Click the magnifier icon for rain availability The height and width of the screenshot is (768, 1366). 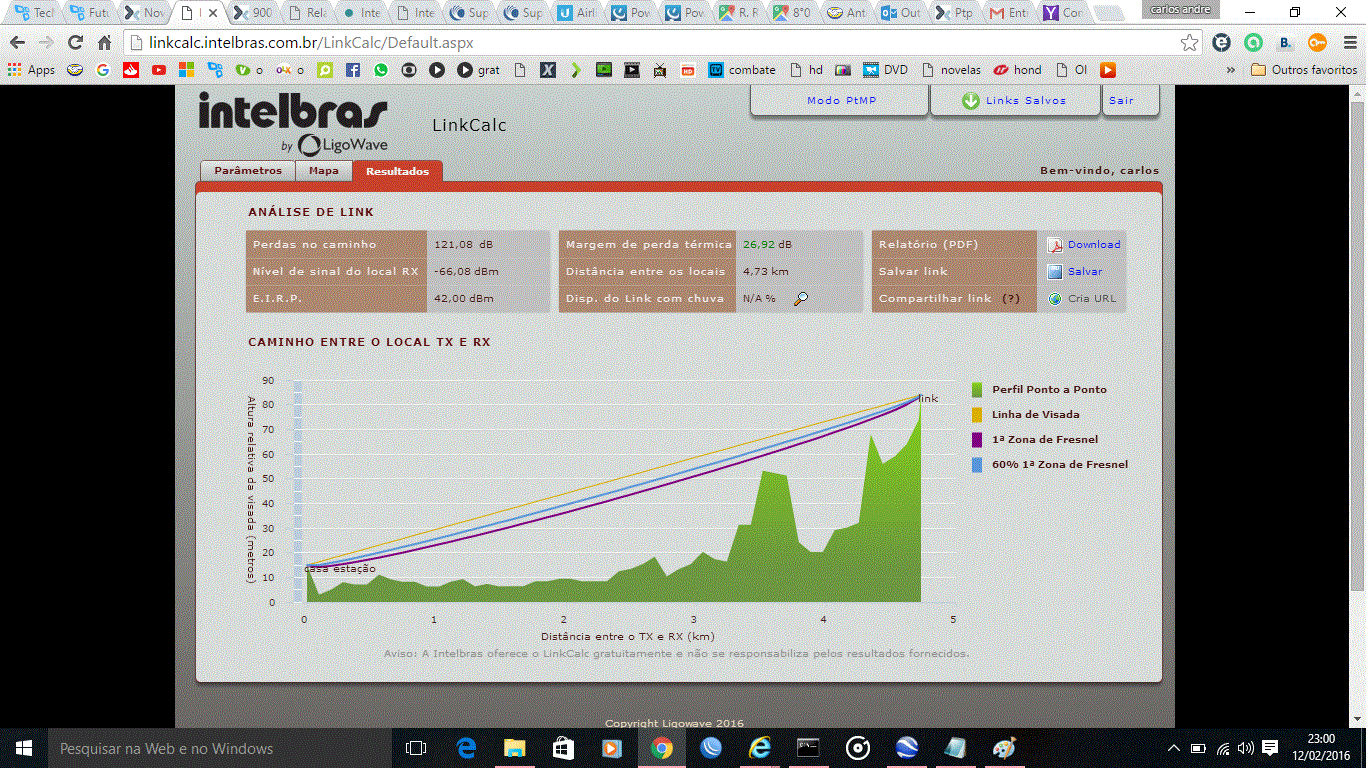point(800,299)
